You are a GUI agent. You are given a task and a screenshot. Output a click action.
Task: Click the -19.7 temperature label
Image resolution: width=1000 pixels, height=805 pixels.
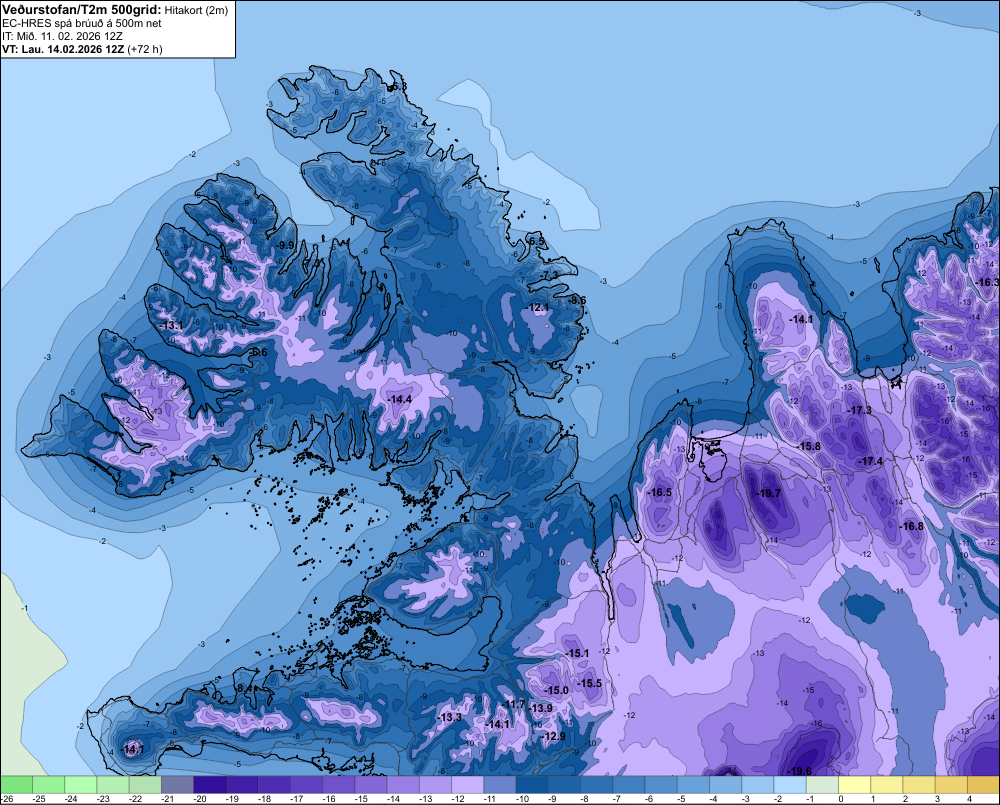tap(768, 493)
